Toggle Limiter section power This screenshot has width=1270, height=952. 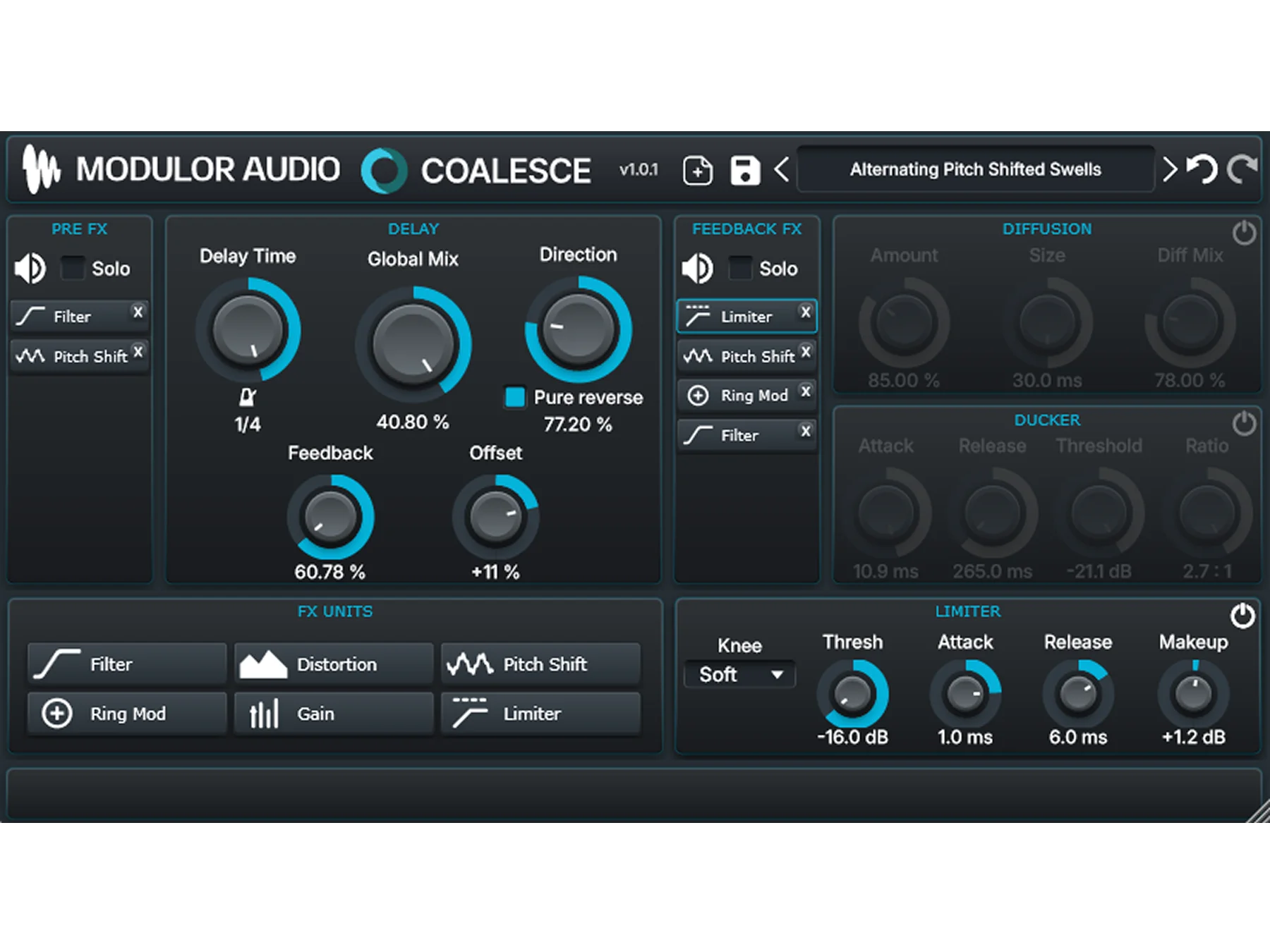tap(1242, 616)
